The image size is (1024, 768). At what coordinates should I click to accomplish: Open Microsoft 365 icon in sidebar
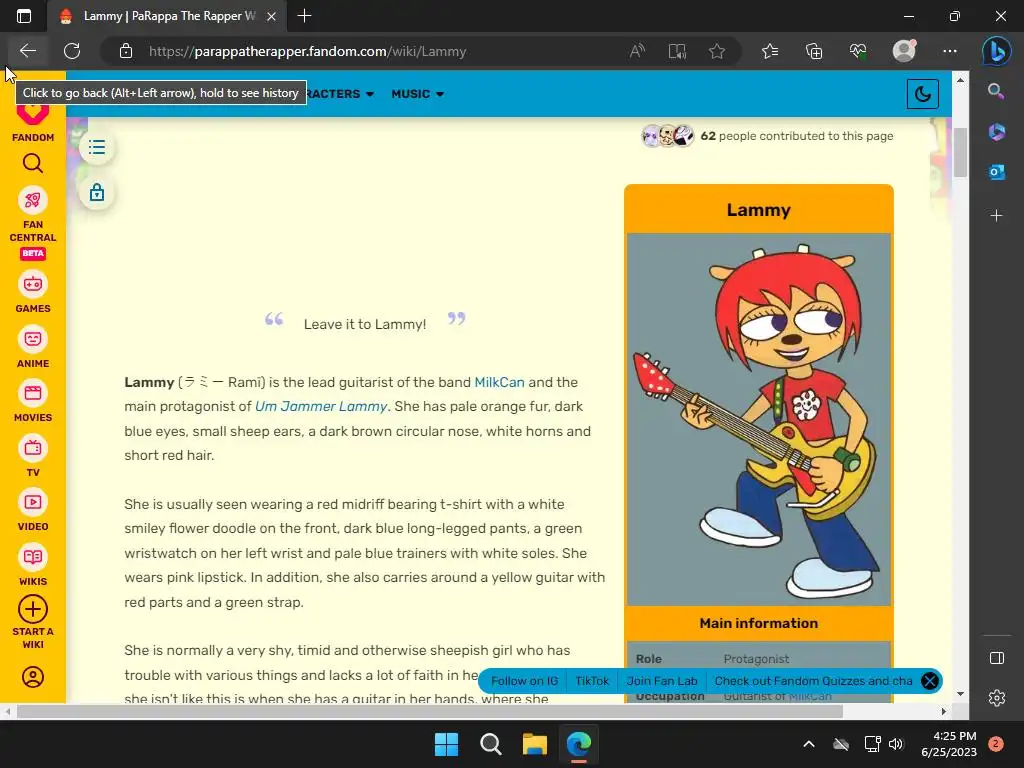coord(996,132)
